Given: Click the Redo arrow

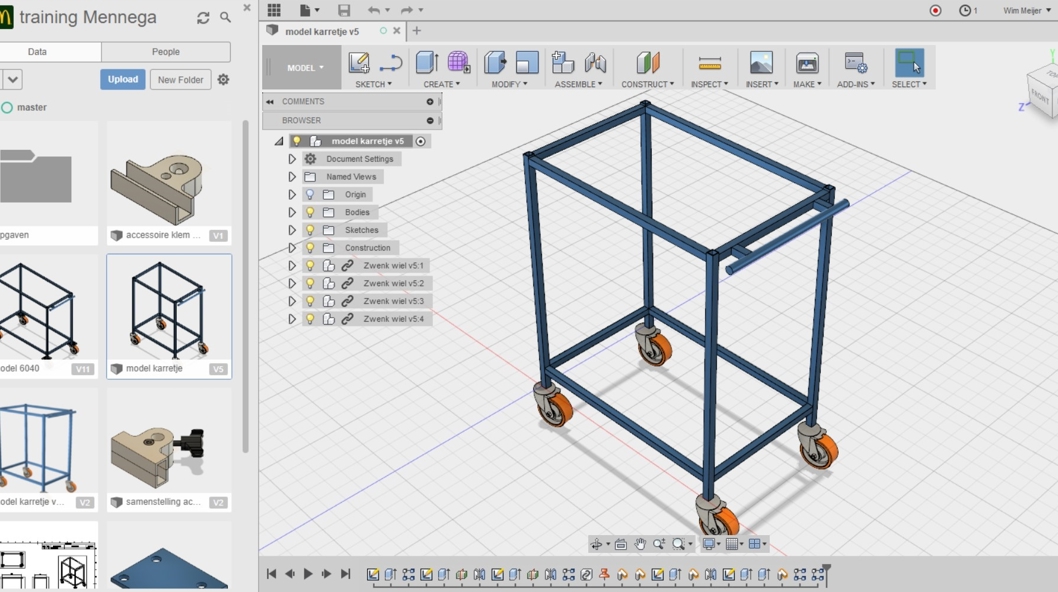Looking at the screenshot, I should (x=406, y=10).
